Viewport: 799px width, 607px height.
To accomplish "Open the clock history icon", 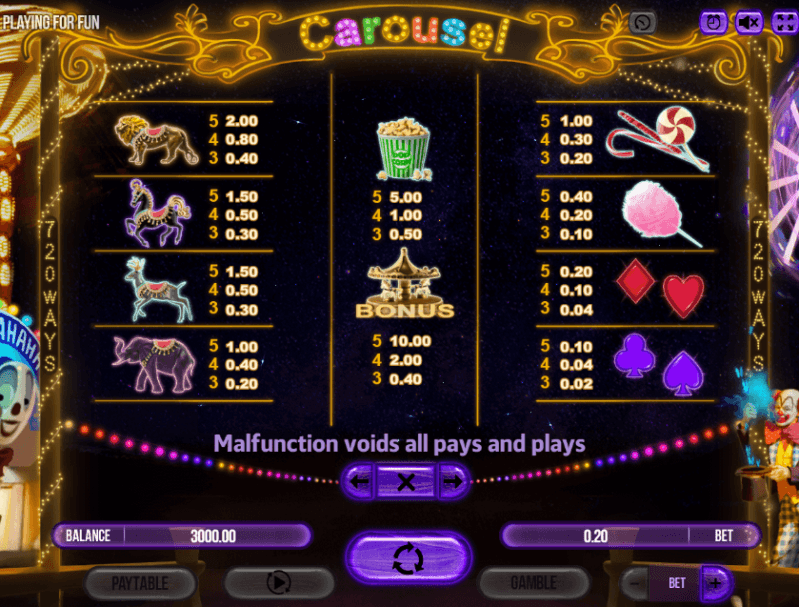I will click(x=713, y=22).
